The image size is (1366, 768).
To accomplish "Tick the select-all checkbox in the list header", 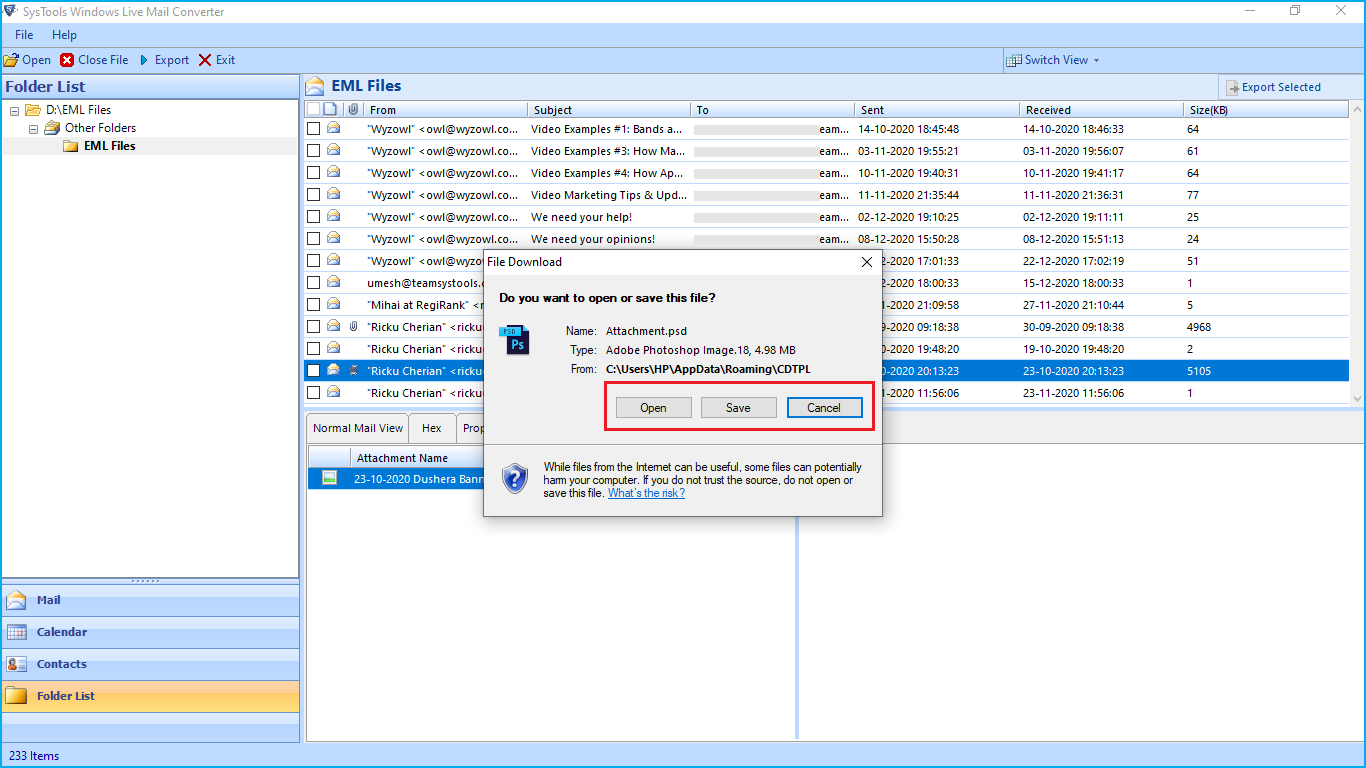I will point(313,109).
